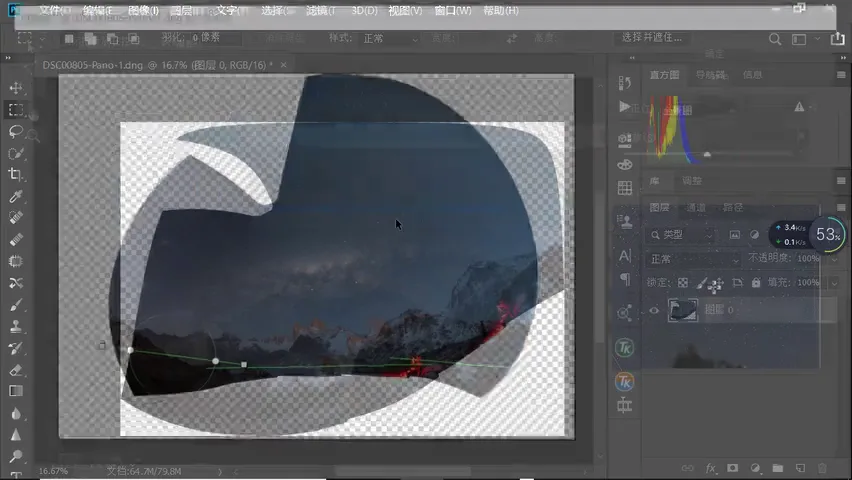Open the 样式 style dropdown
Screen dimensions: 852x480
click(390, 39)
